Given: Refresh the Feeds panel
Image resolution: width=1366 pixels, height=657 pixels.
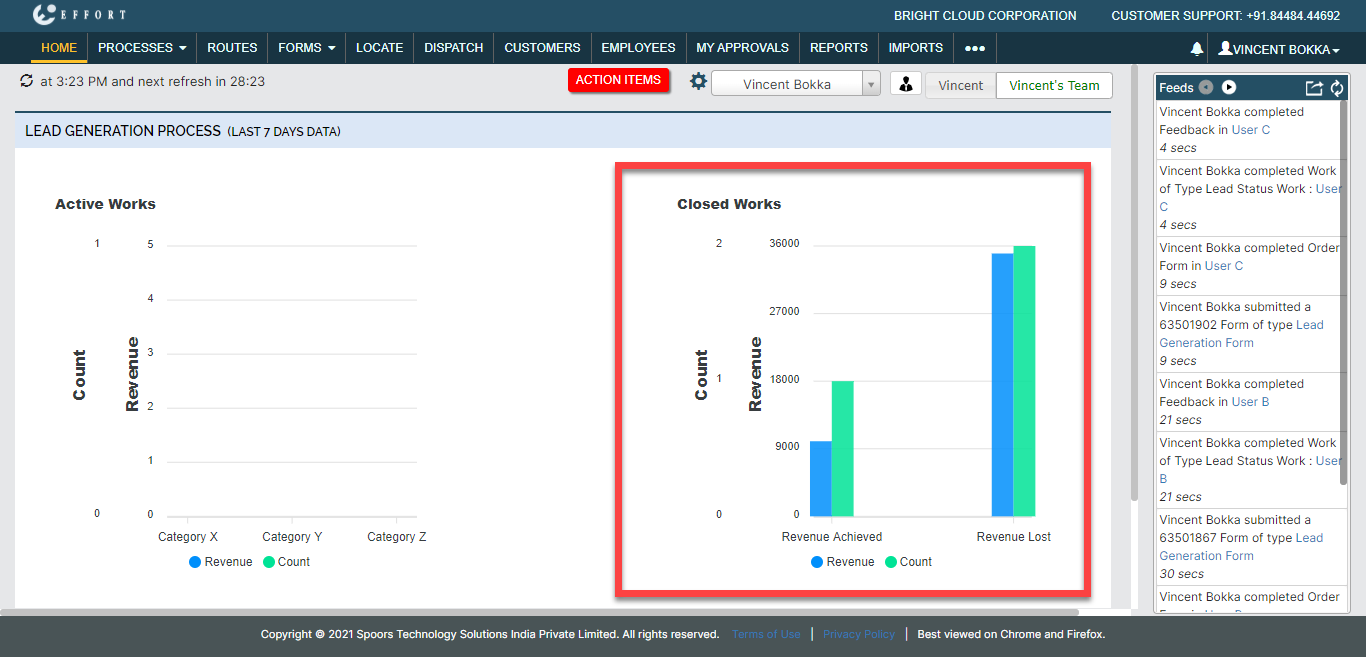Looking at the screenshot, I should point(1337,88).
